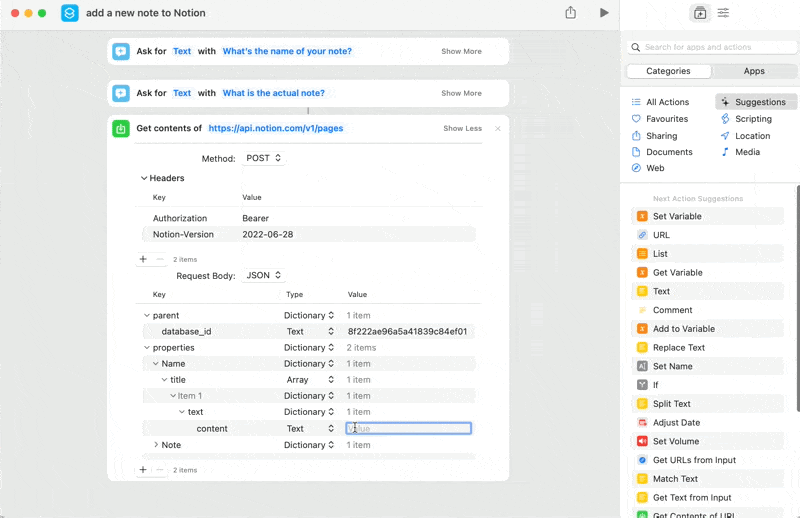Add the Set Volume action

[x=708, y=441]
